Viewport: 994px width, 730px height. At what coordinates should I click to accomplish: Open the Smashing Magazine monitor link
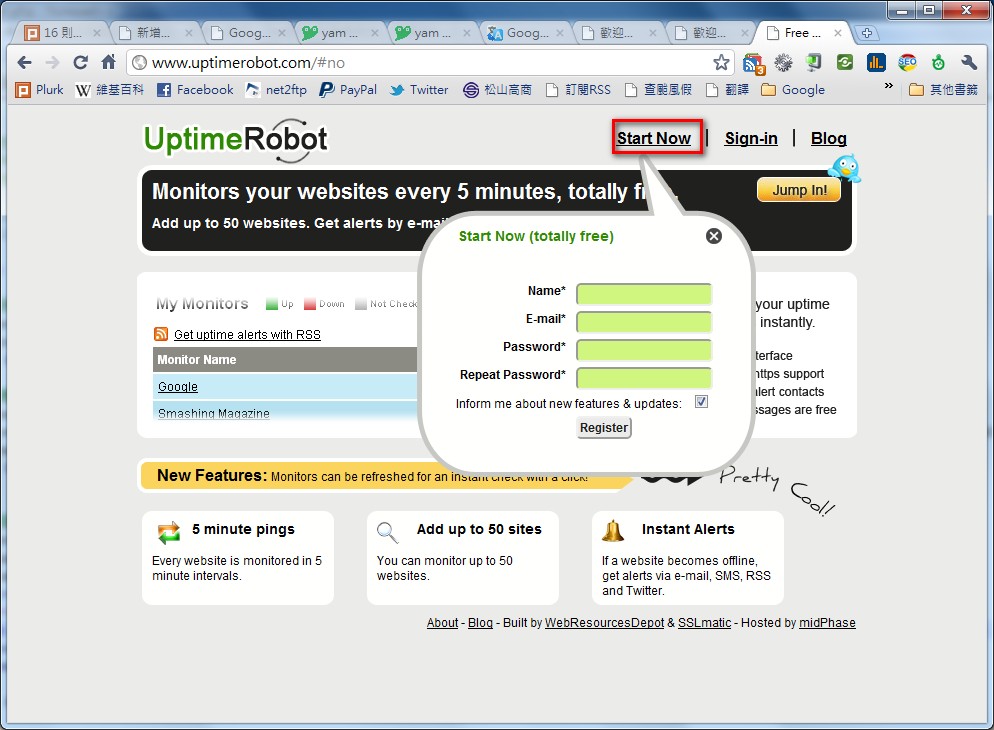coord(214,413)
